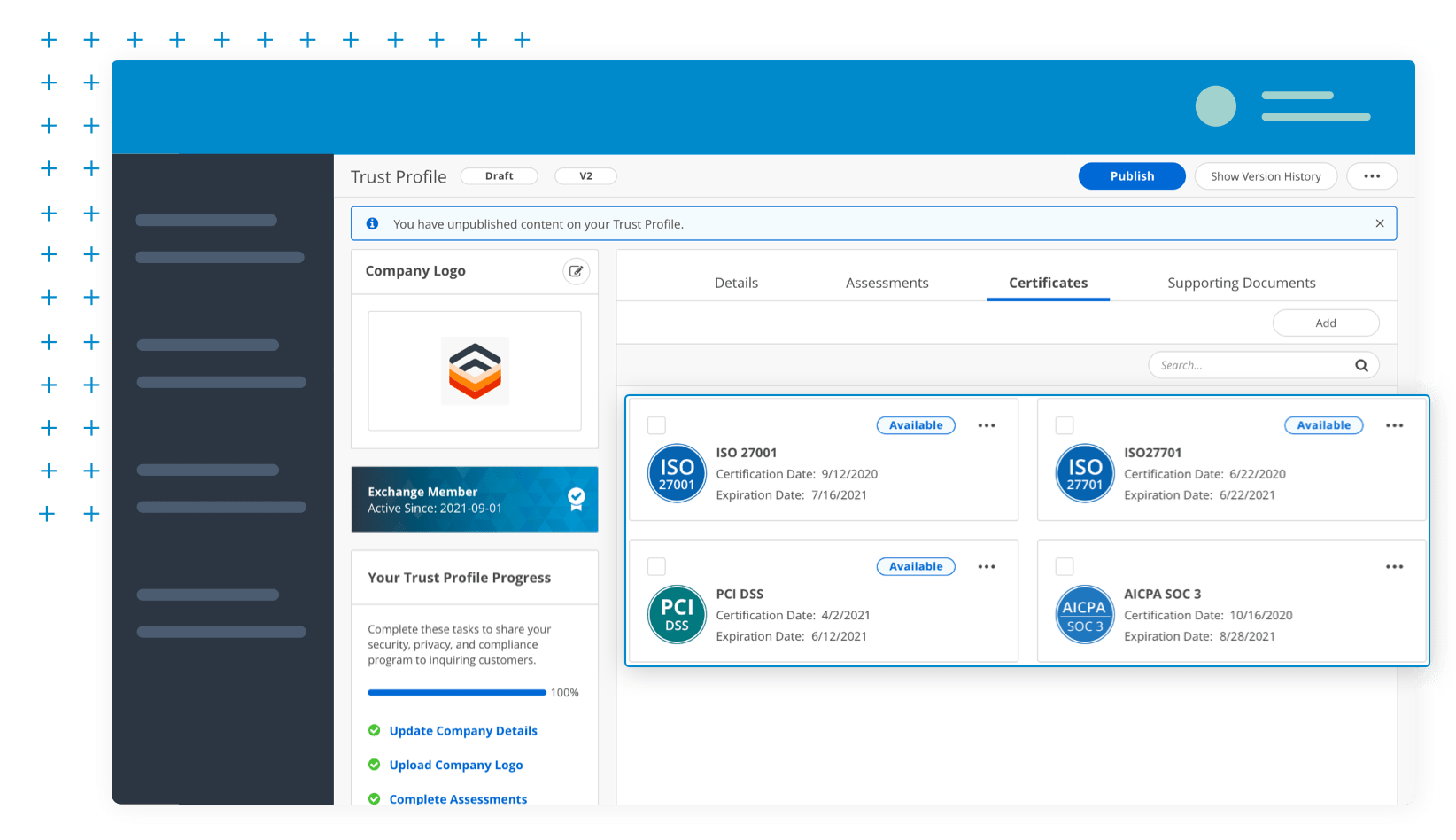Switch to the Details tab
The height and width of the screenshot is (840, 1456).
pyautogui.click(x=736, y=283)
